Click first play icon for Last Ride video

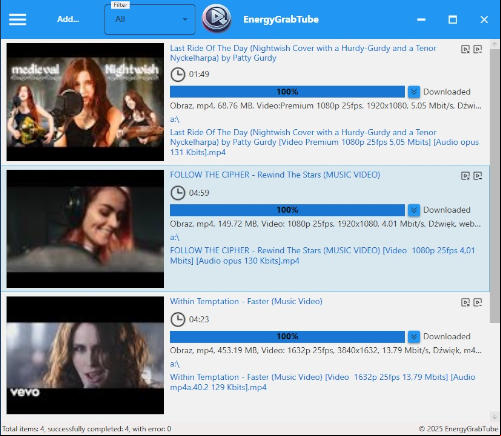465,49
